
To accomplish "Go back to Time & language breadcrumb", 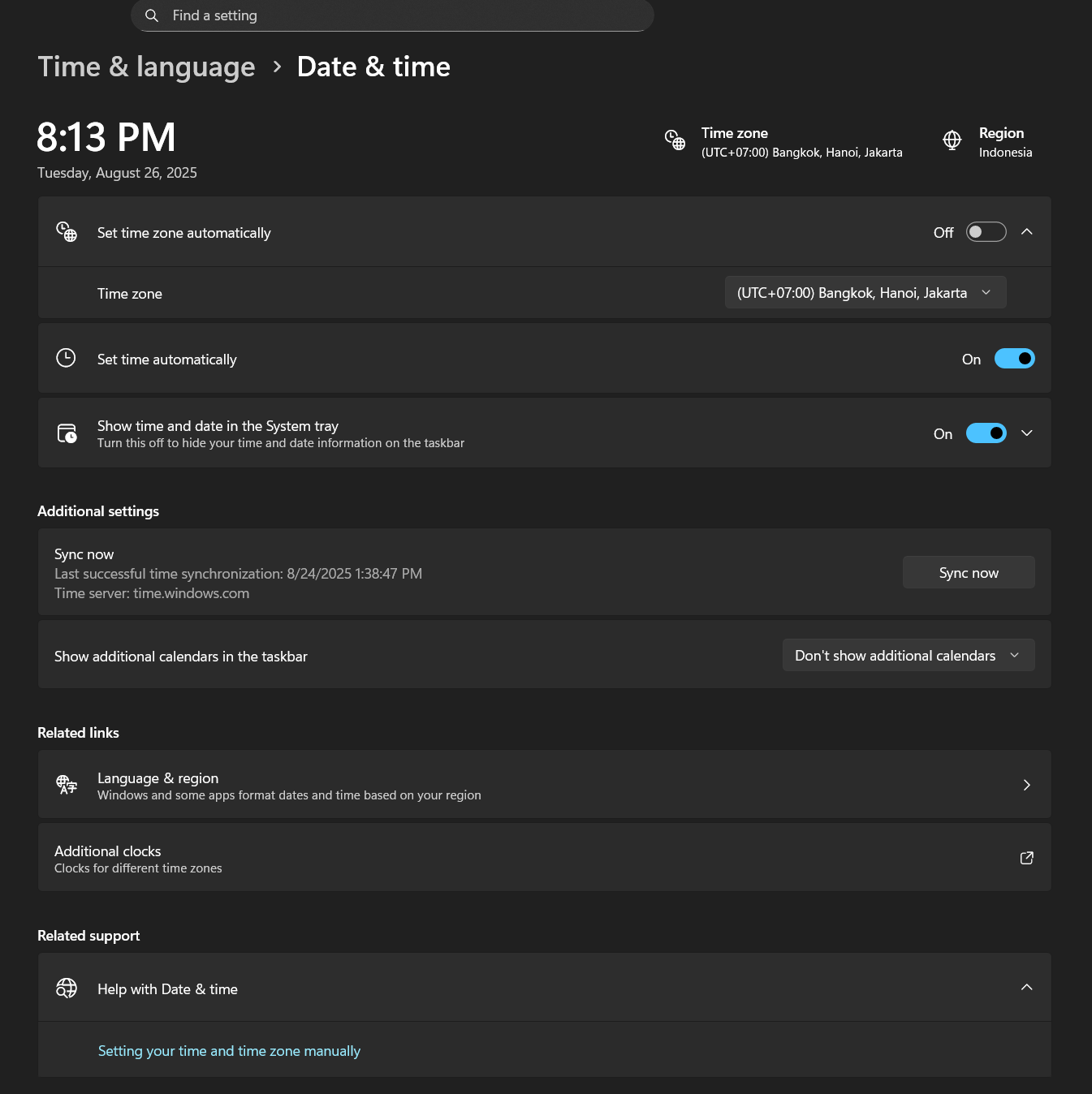I will pyautogui.click(x=146, y=67).
